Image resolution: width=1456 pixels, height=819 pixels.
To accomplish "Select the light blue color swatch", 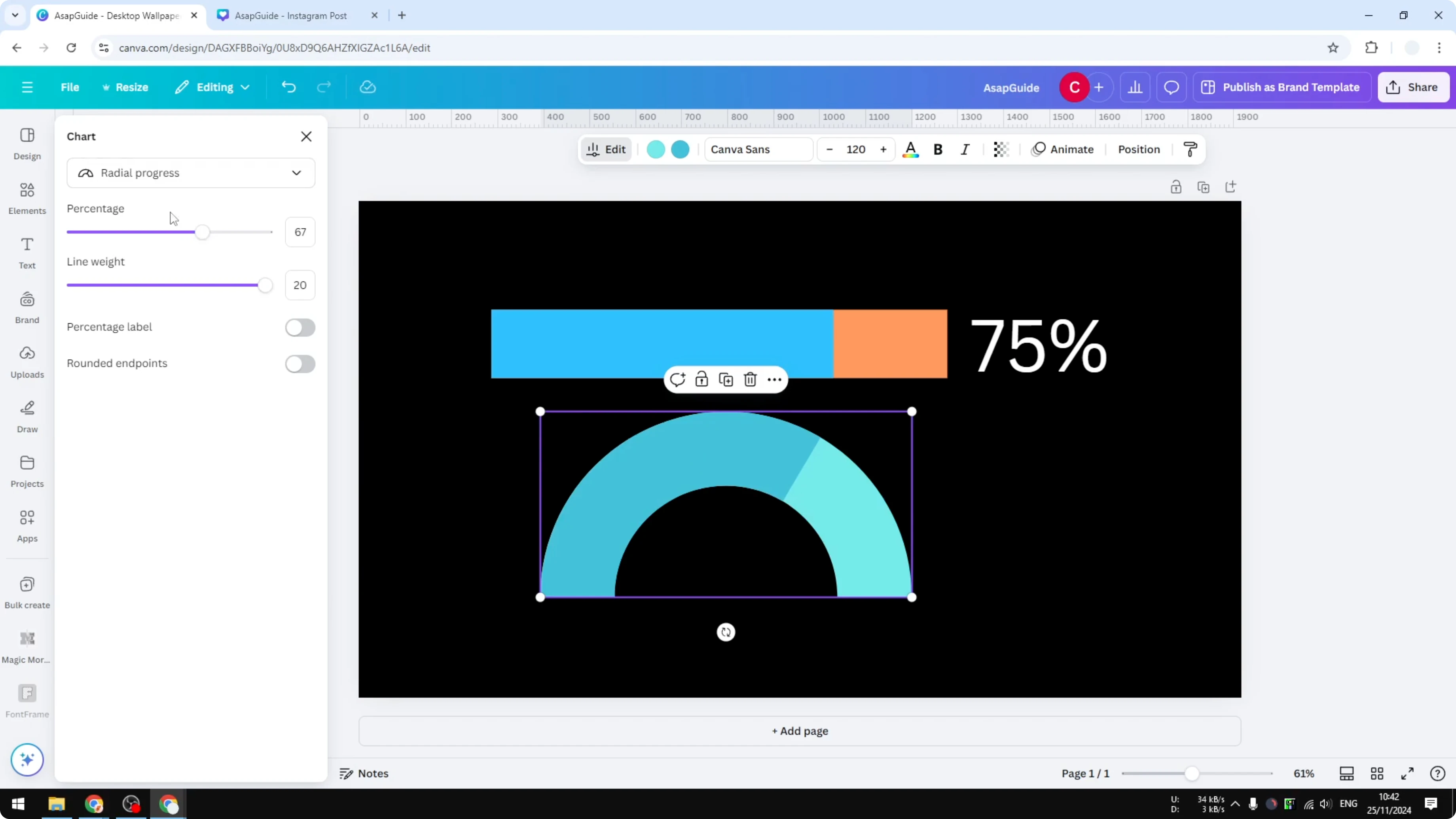I will 656,149.
